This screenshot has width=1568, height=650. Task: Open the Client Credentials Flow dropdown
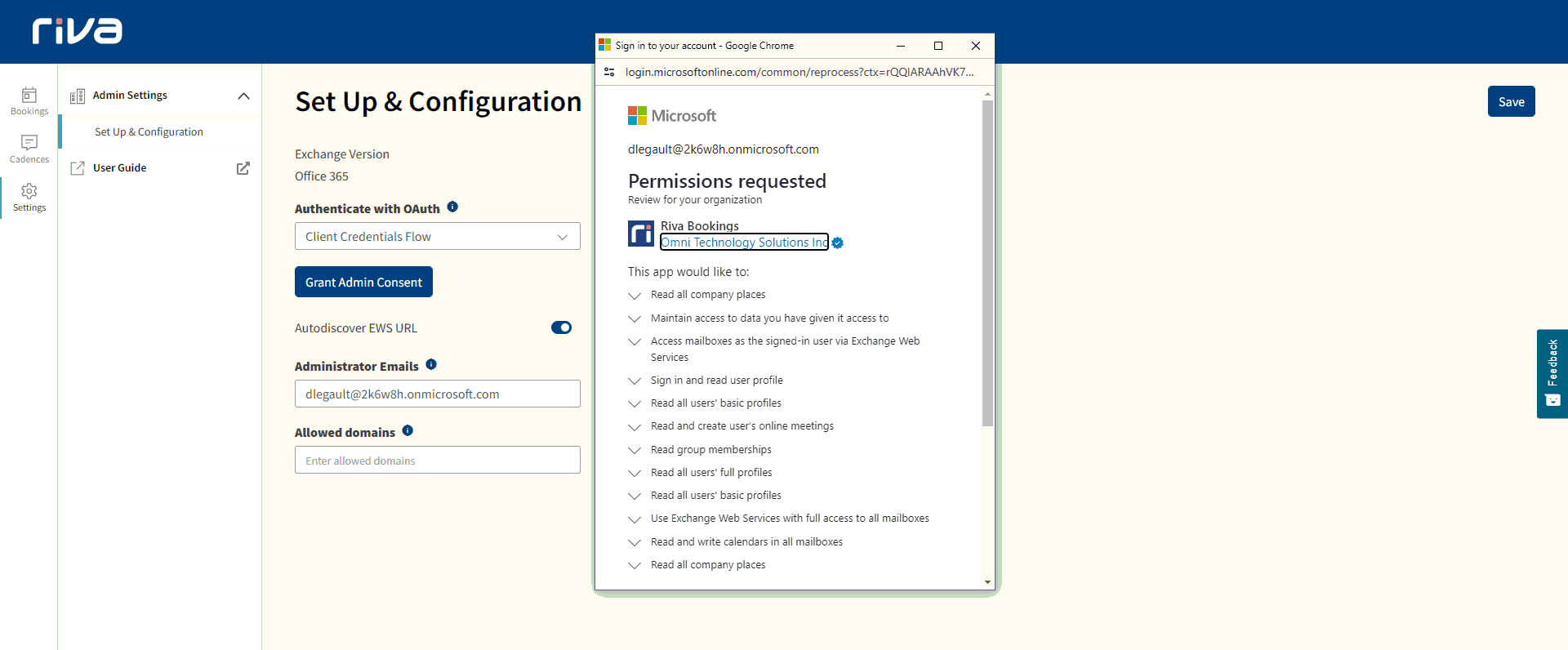point(437,237)
